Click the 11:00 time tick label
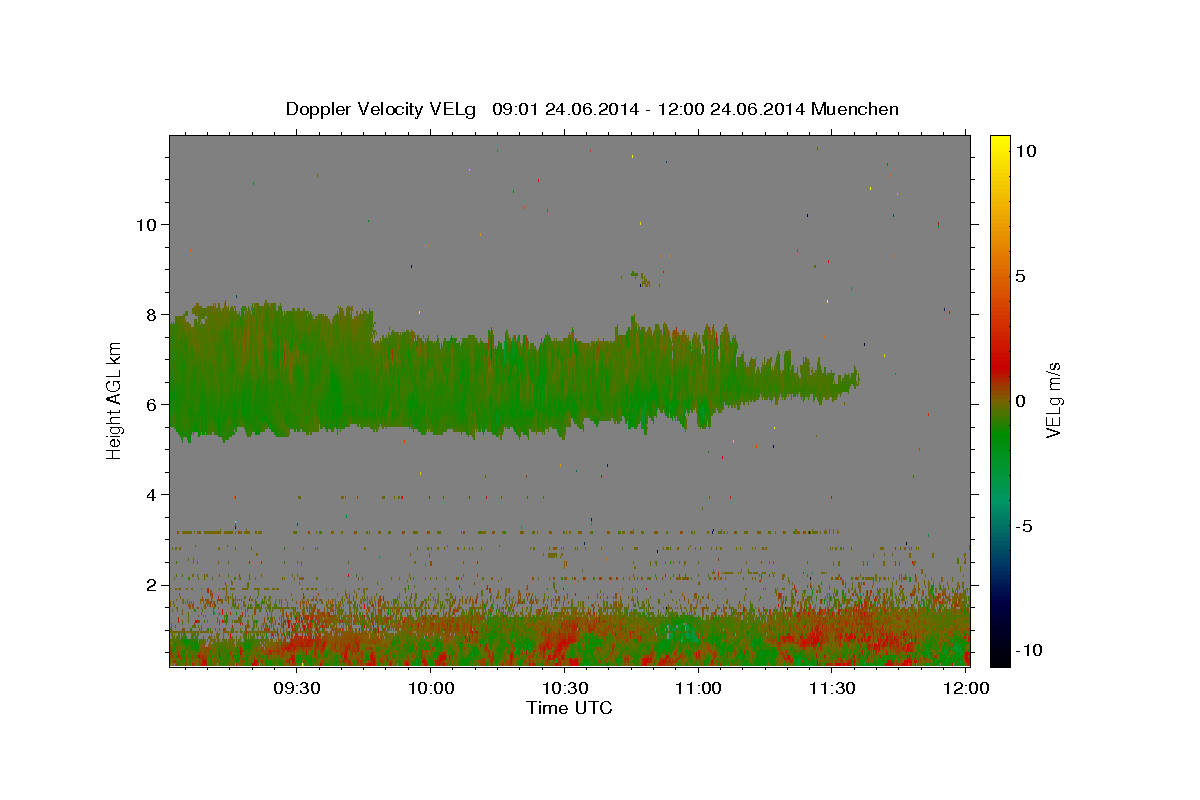Image resolution: width=1200 pixels, height=800 pixels. coord(699,689)
